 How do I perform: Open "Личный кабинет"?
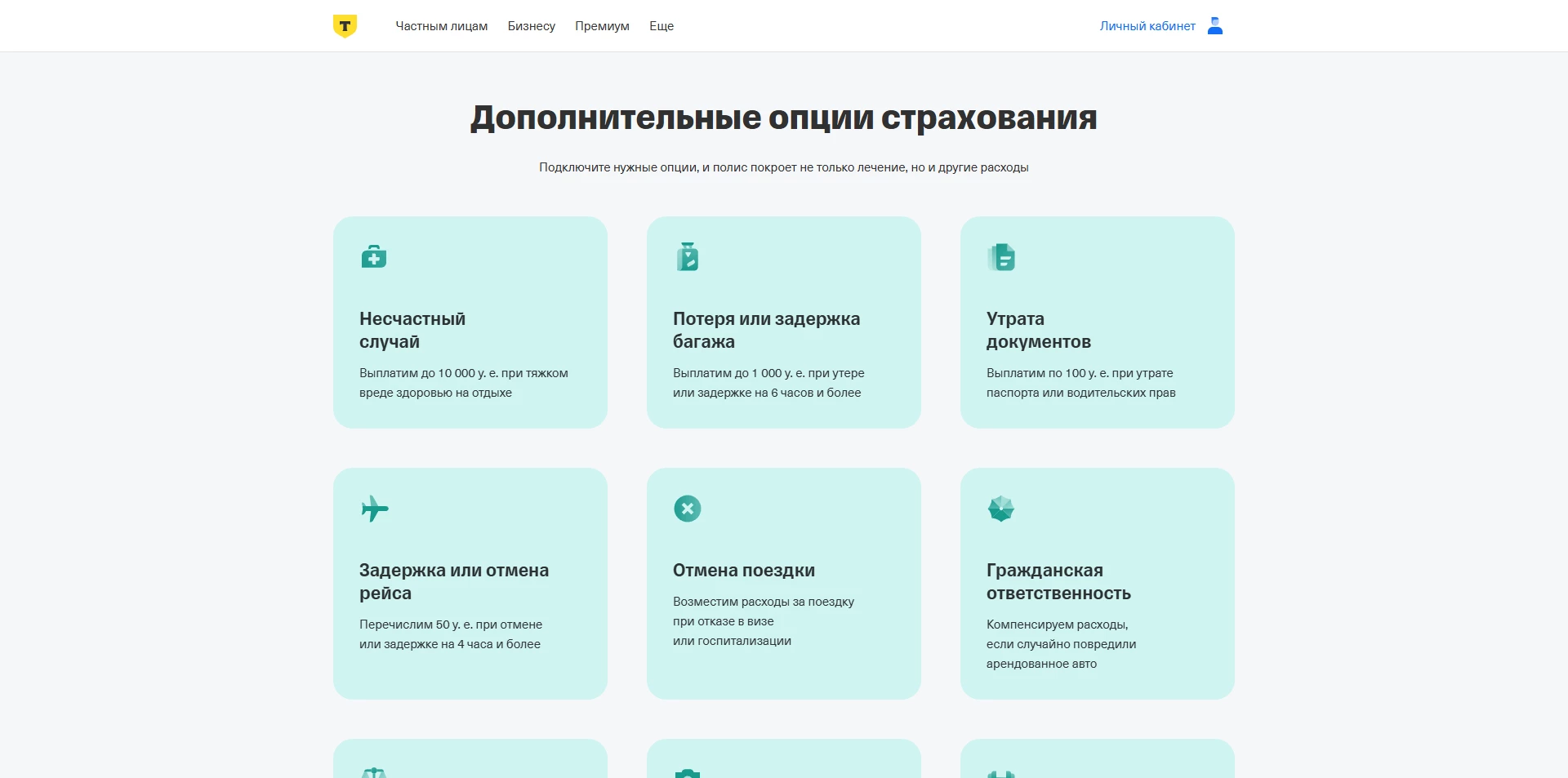(1147, 25)
